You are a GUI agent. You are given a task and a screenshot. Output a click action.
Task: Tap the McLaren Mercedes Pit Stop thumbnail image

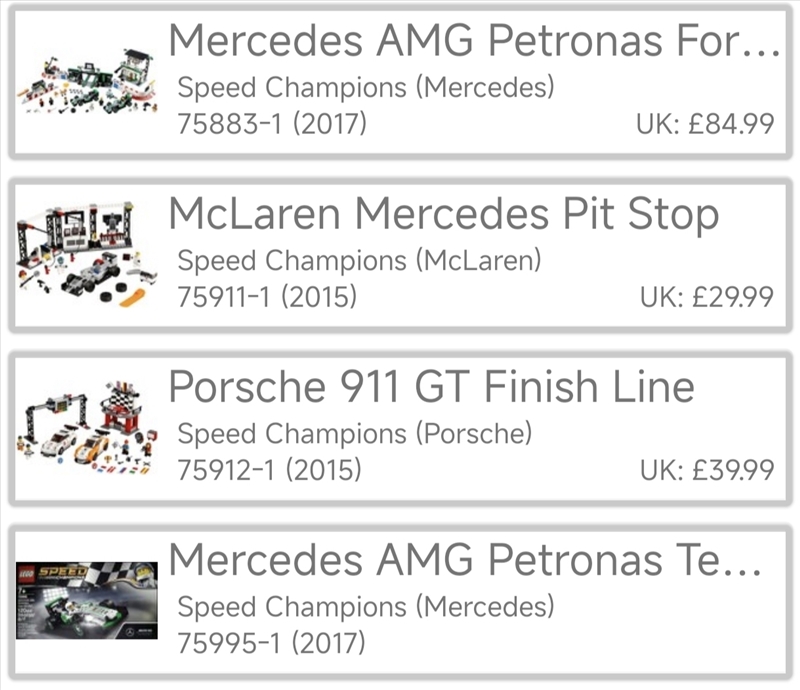pyautogui.click(x=87, y=255)
